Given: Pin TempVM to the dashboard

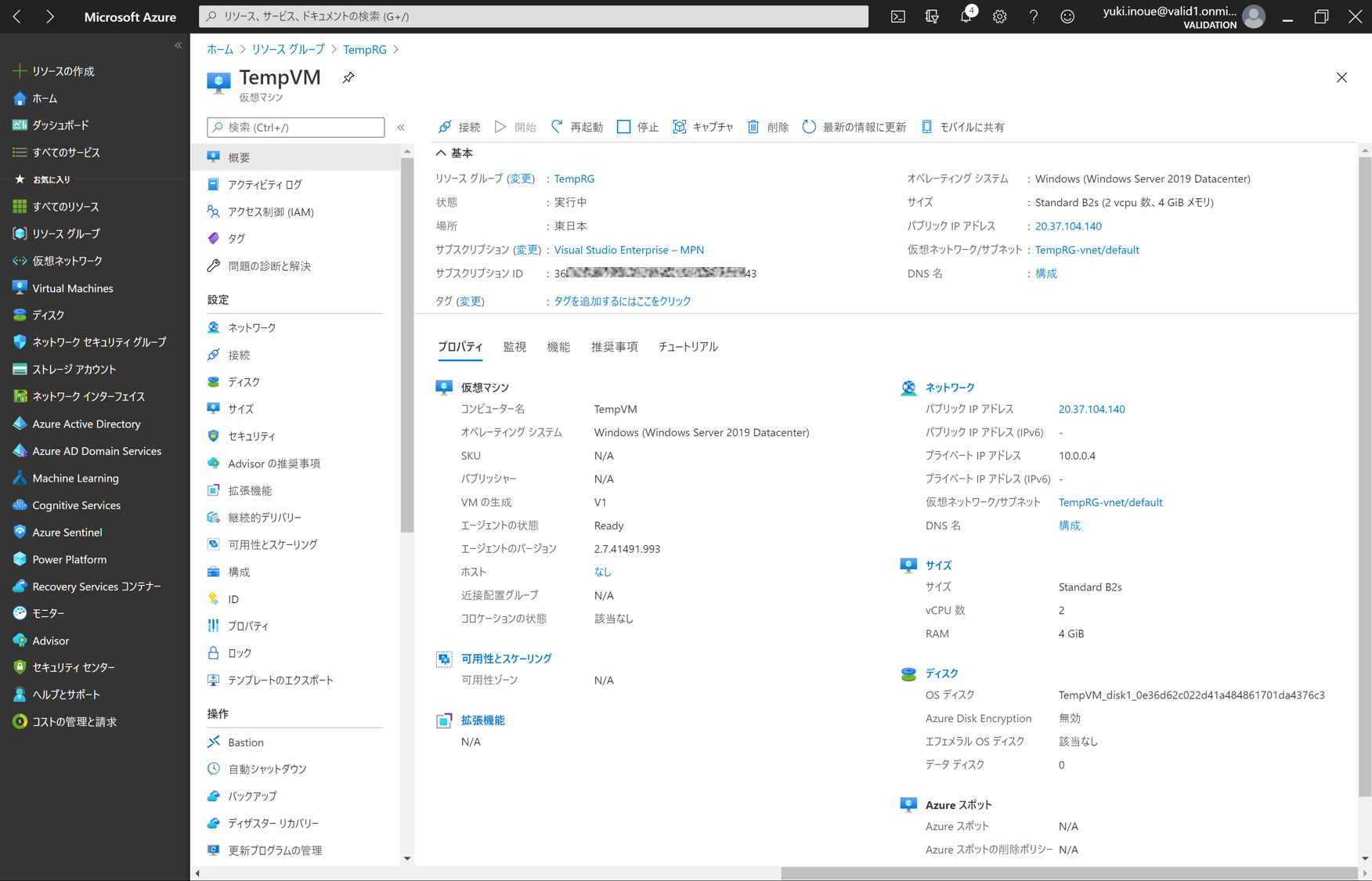Looking at the screenshot, I should coord(348,78).
